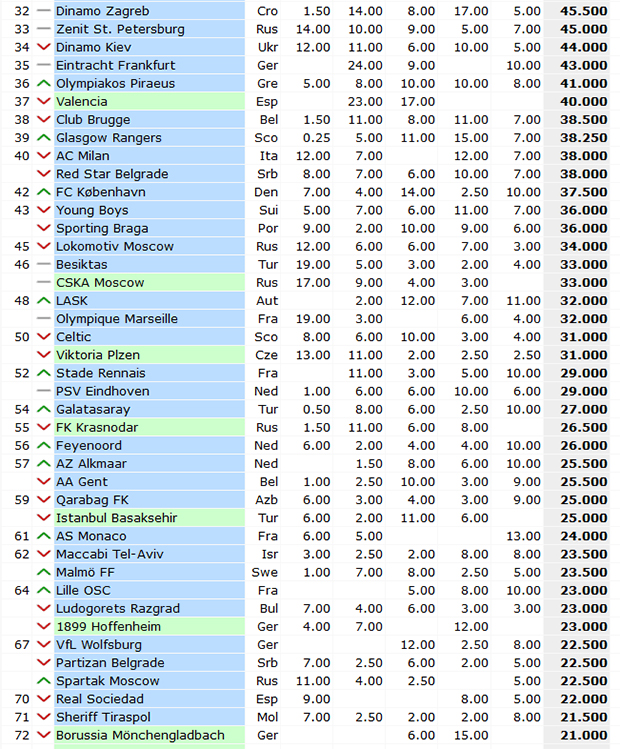
Task: Click rank number 48 beside LASK
Action: (22, 300)
